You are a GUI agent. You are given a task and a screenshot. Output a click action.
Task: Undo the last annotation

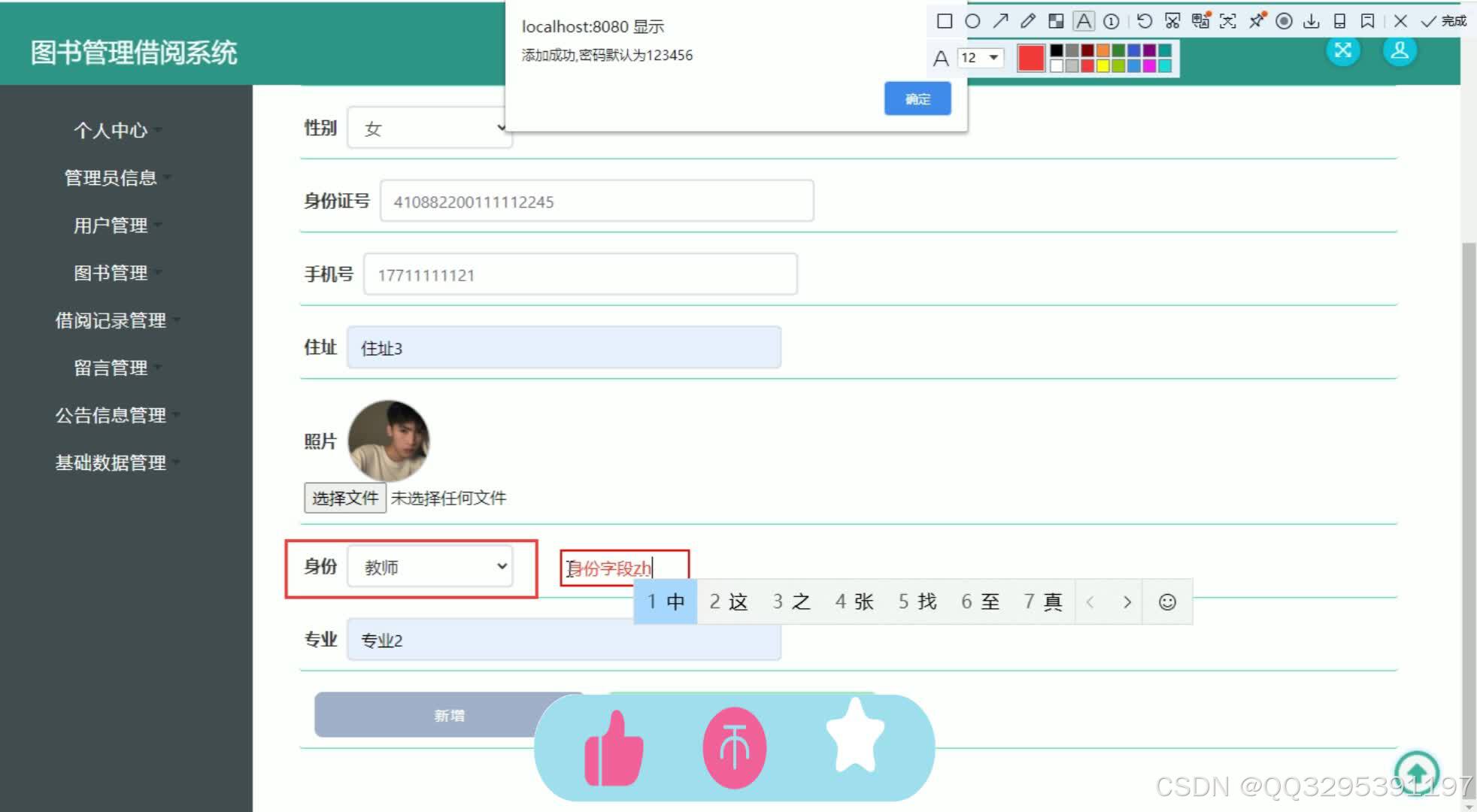pyautogui.click(x=1145, y=21)
